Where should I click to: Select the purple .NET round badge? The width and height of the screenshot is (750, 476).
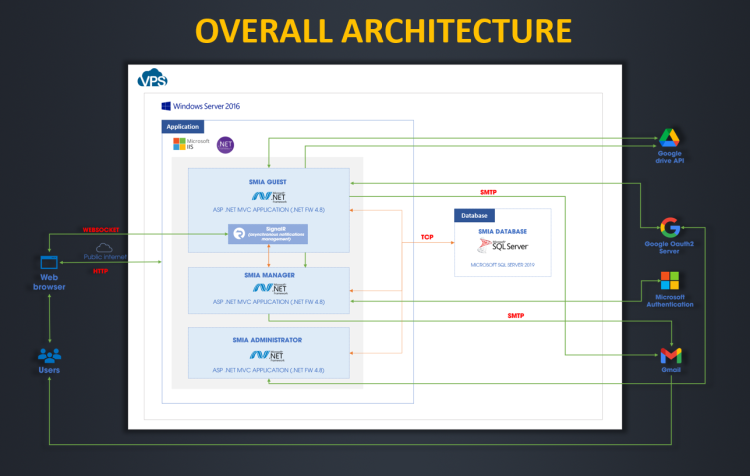pyautogui.click(x=225, y=144)
